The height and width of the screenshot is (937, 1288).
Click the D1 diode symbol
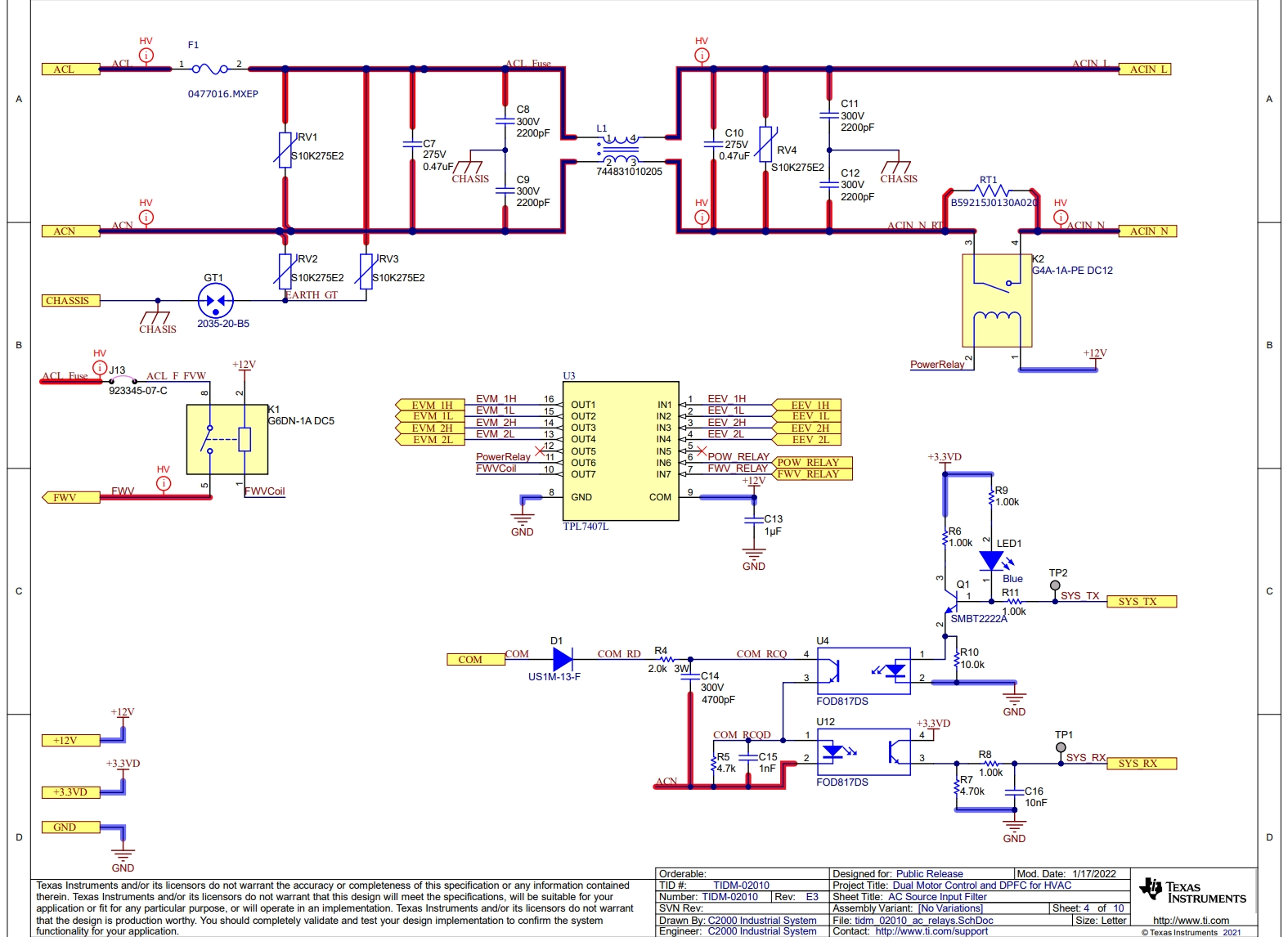pos(562,659)
